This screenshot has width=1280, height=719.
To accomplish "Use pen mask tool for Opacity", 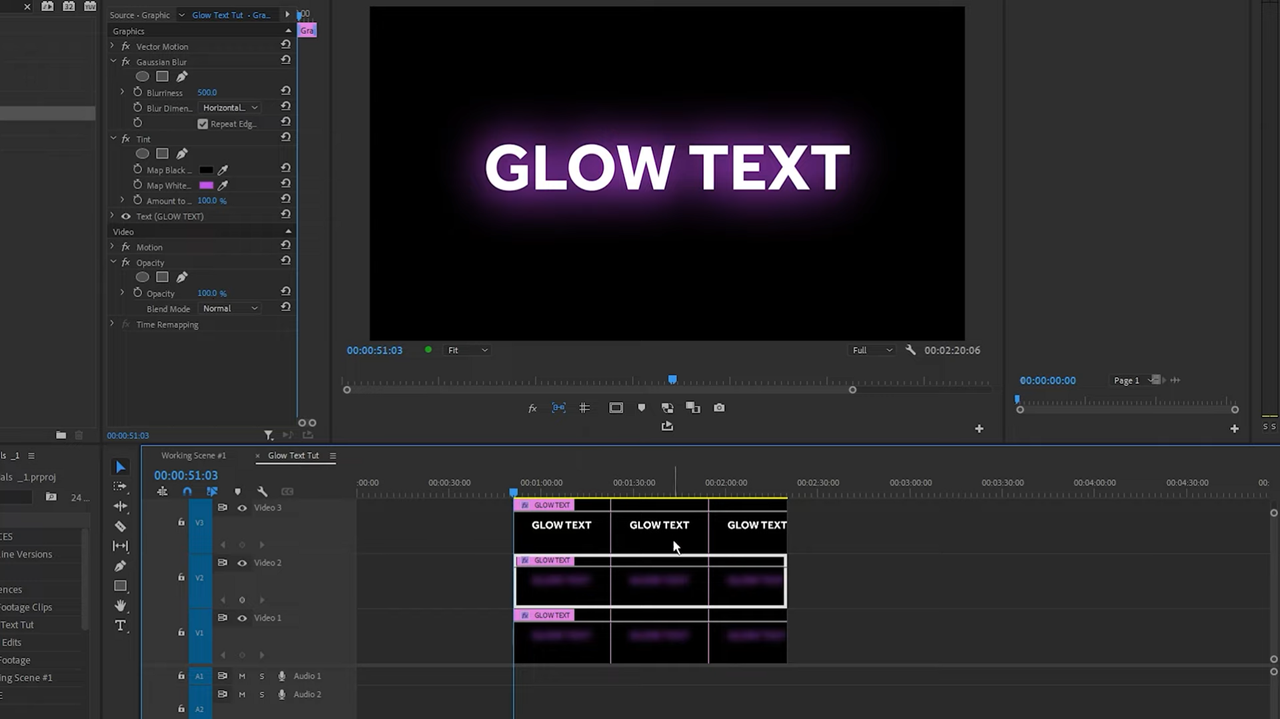I will pos(181,277).
